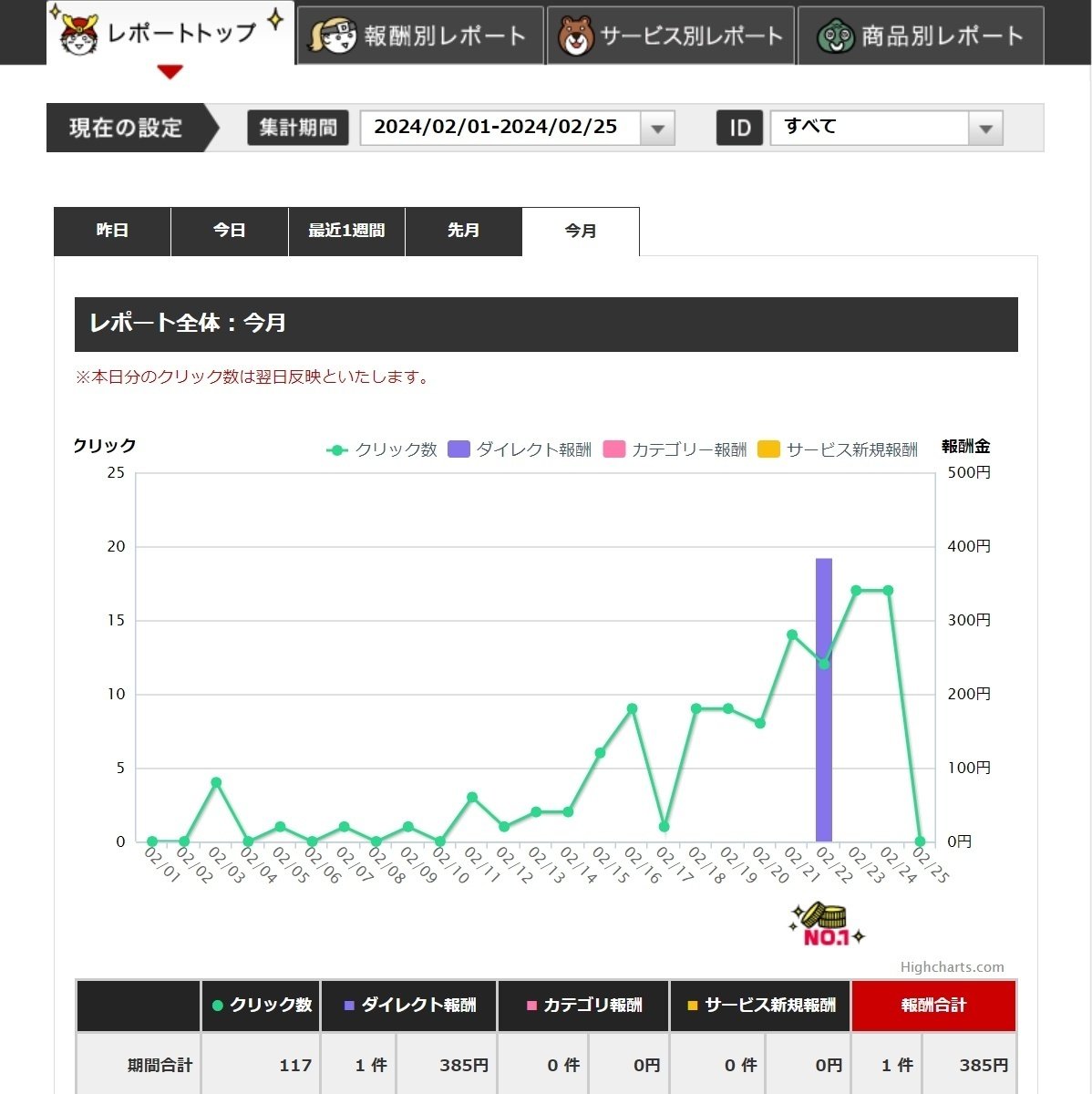Switch to サービス別レポート tab
This screenshot has width=1092, height=1094.
click(x=671, y=36)
